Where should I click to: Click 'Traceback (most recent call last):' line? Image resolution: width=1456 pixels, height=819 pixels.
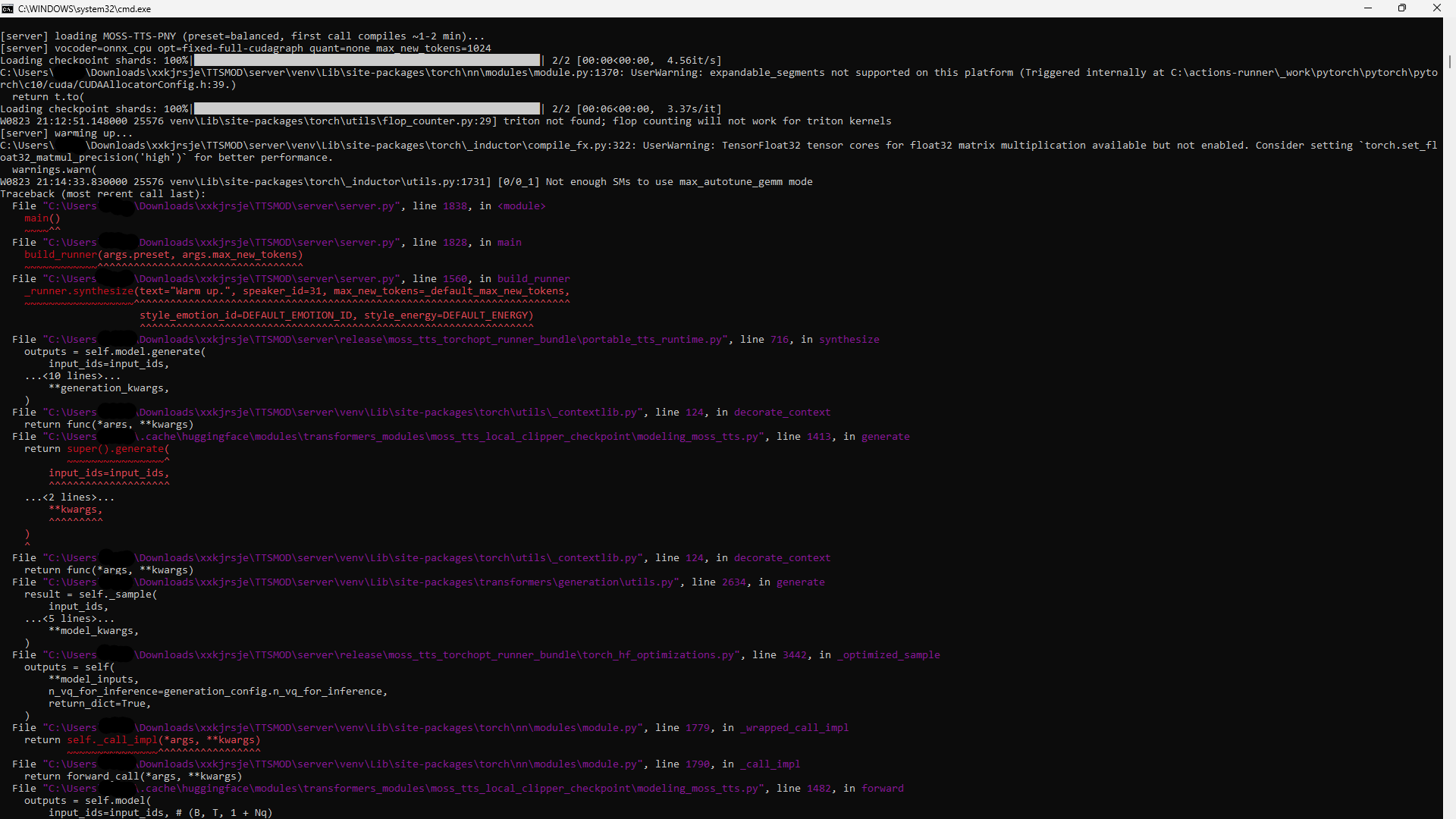103,194
